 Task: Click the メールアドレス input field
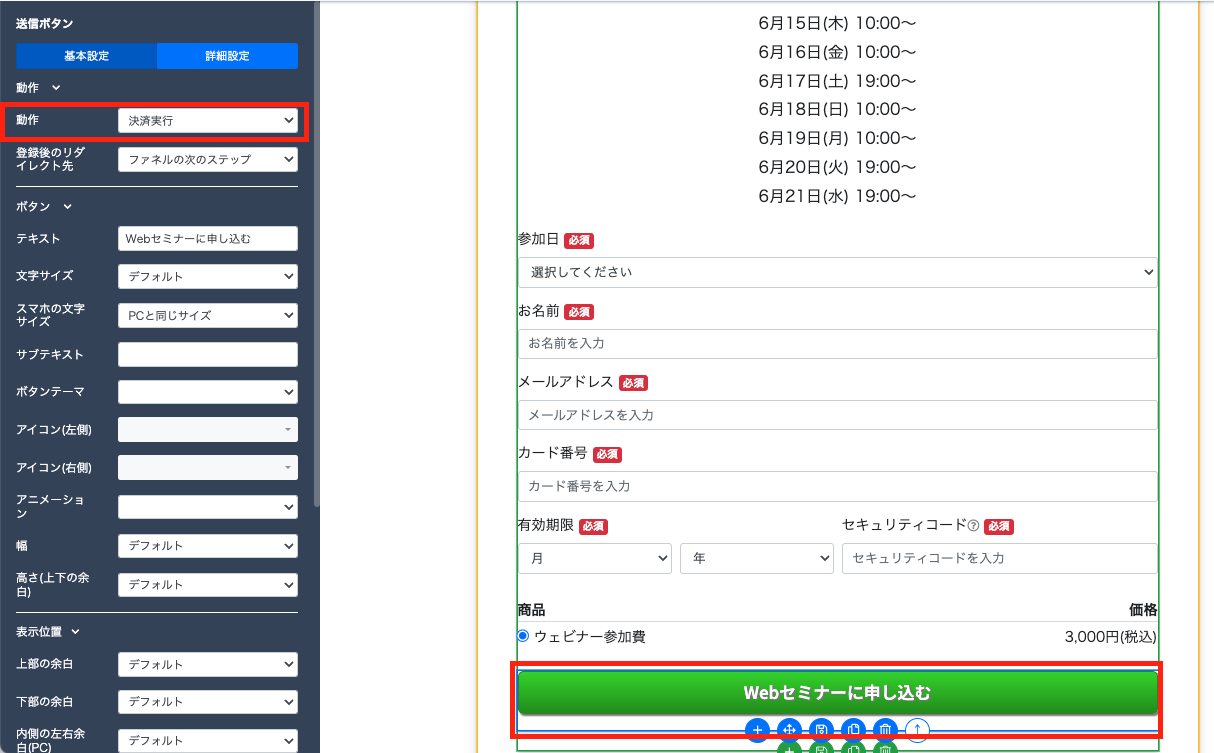coord(836,415)
